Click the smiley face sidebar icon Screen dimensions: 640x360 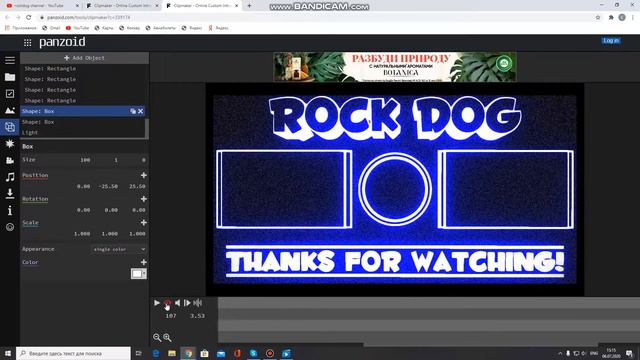pyautogui.click(x=10, y=227)
